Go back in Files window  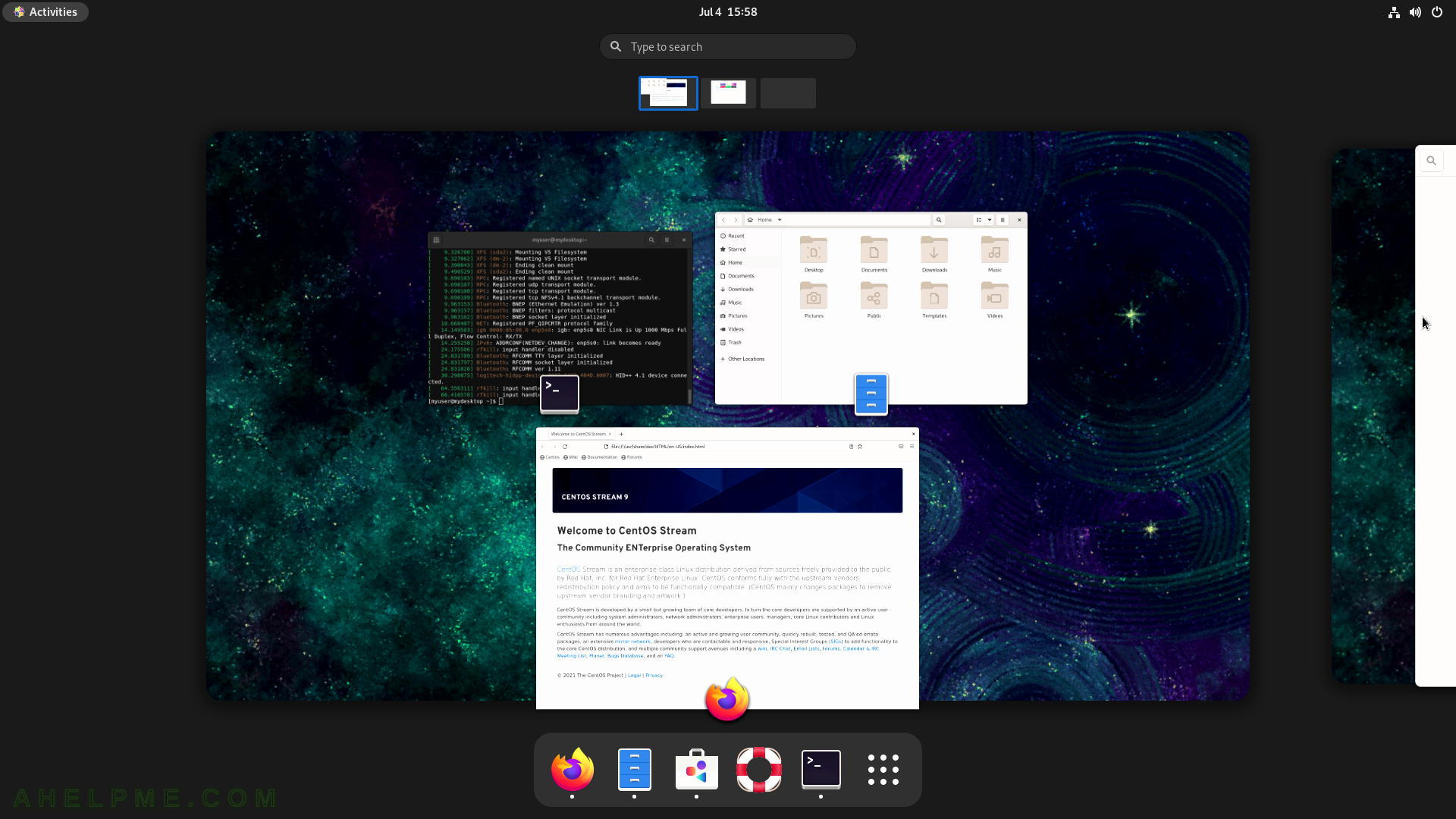coord(723,220)
